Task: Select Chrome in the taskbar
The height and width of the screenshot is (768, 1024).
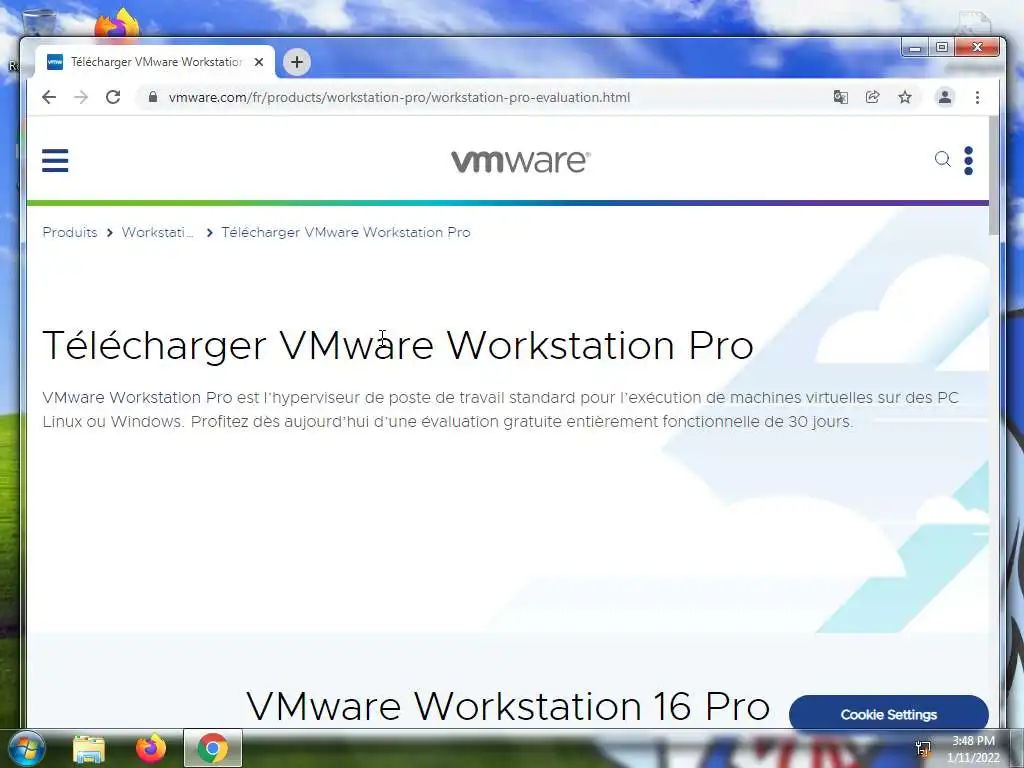Action: [x=213, y=748]
